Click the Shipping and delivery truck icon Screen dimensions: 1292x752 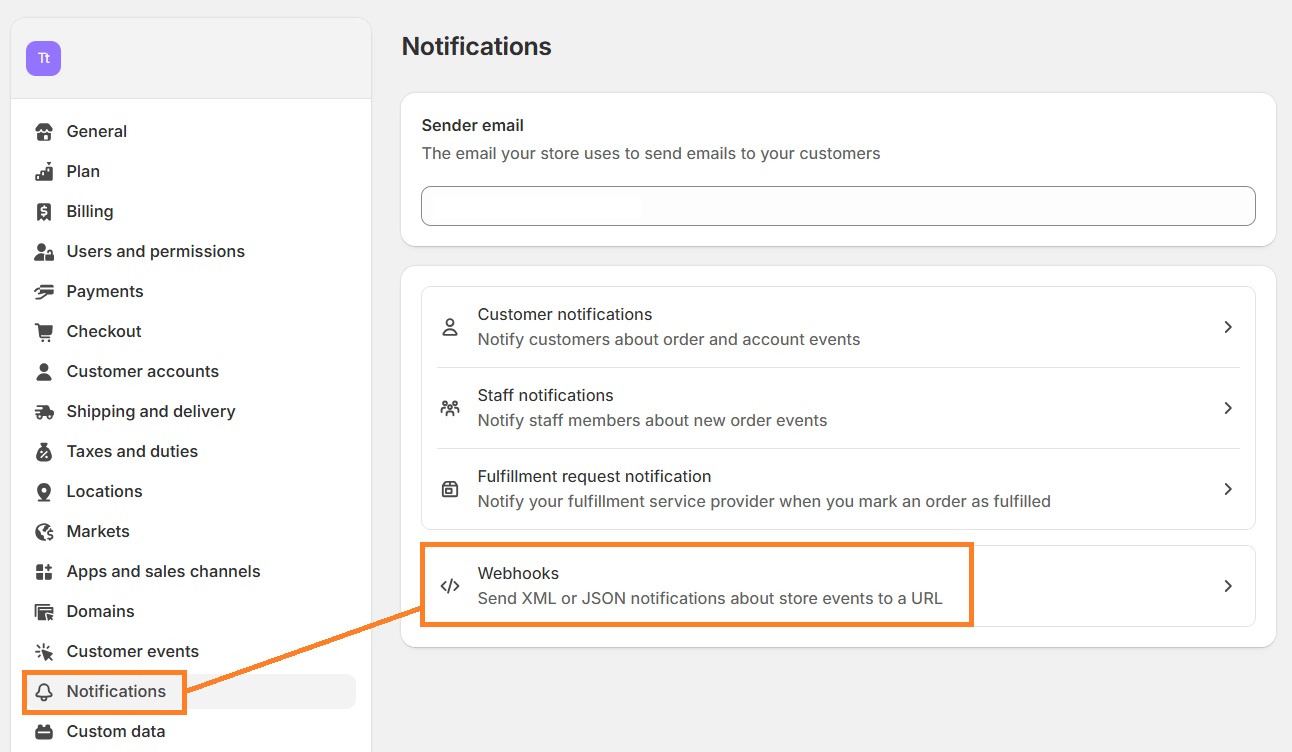pos(44,411)
